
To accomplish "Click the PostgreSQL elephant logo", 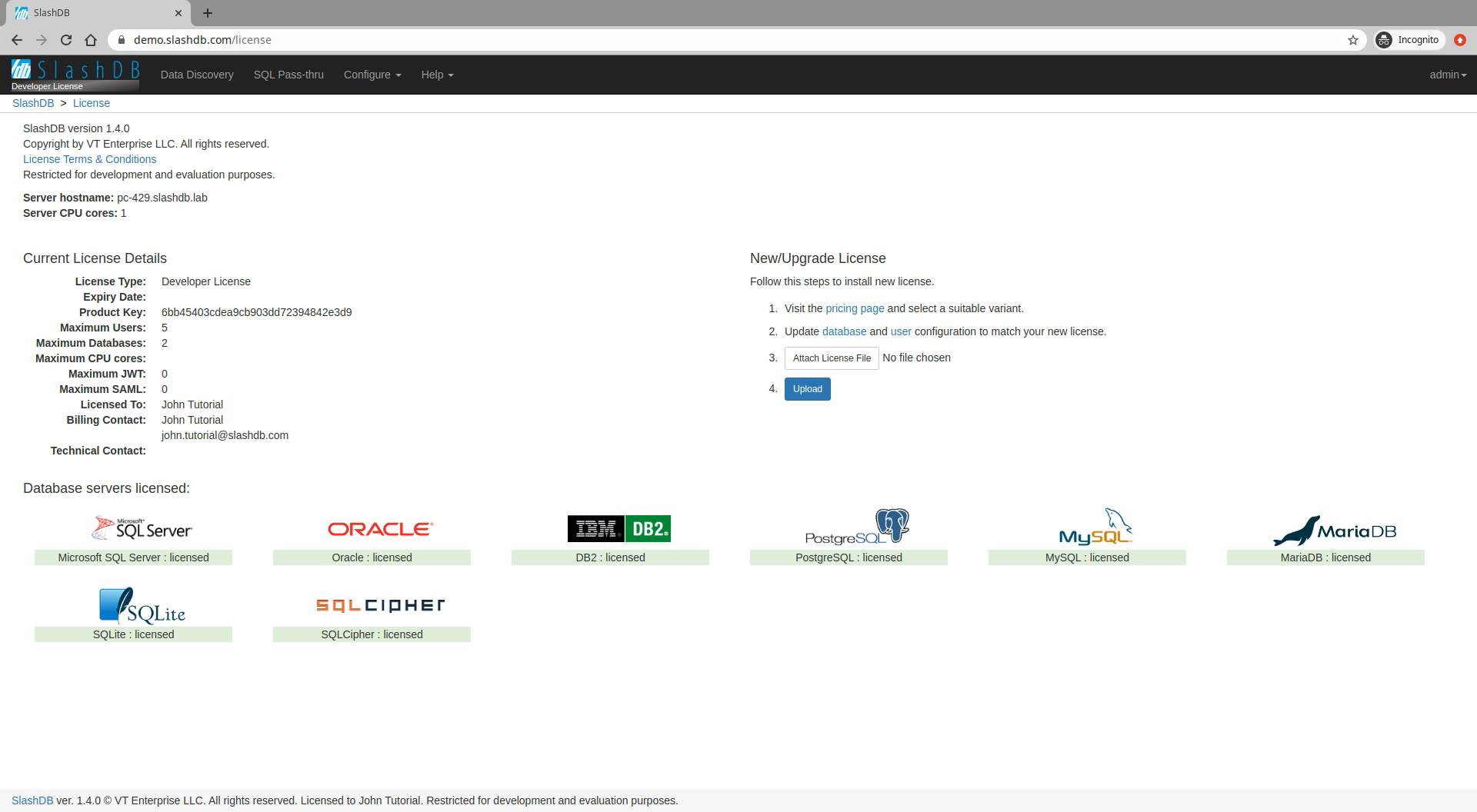I will pyautogui.click(x=857, y=527).
